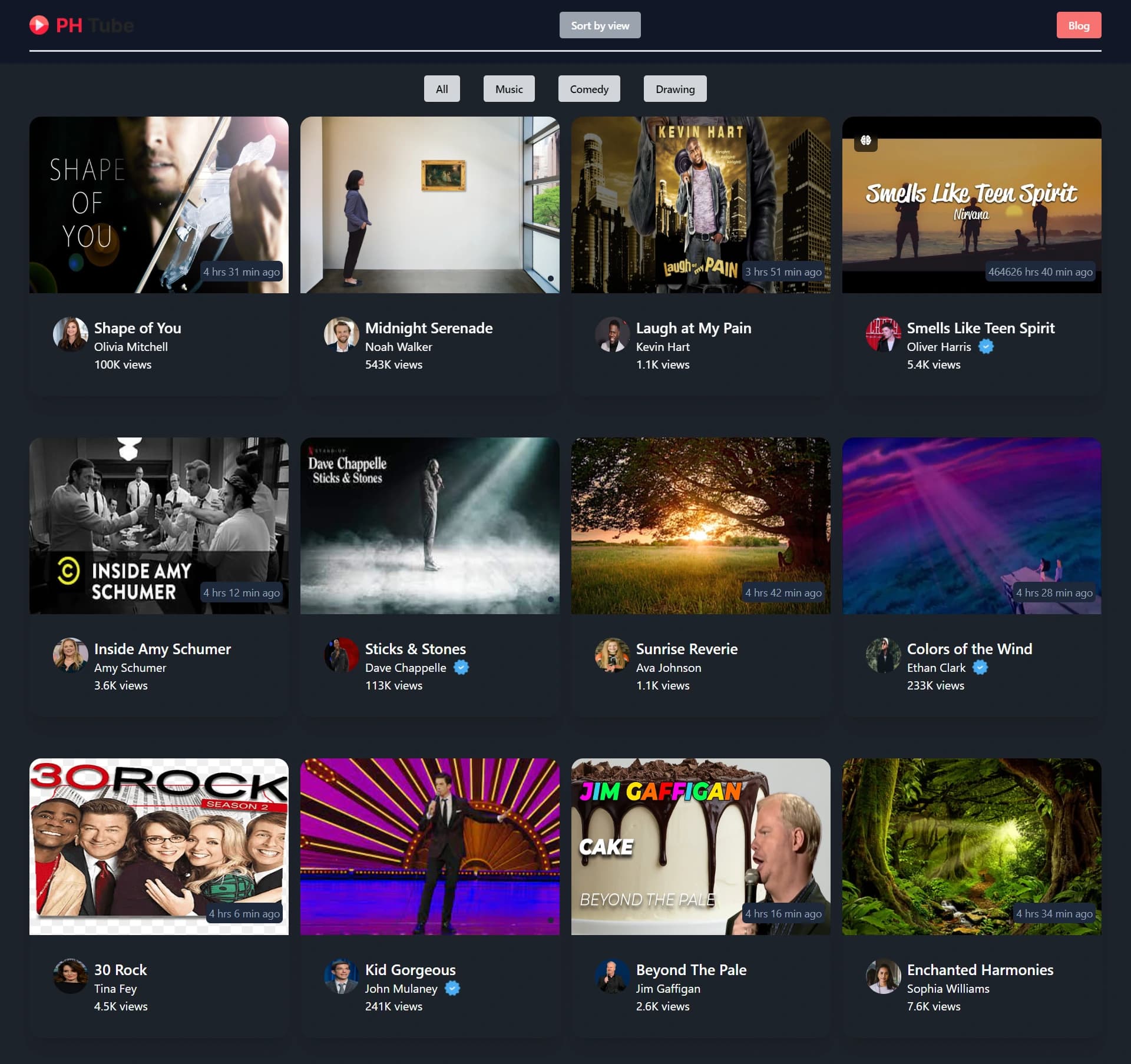Click Ethan Clark's profile avatar
1131x1064 pixels.
884,655
